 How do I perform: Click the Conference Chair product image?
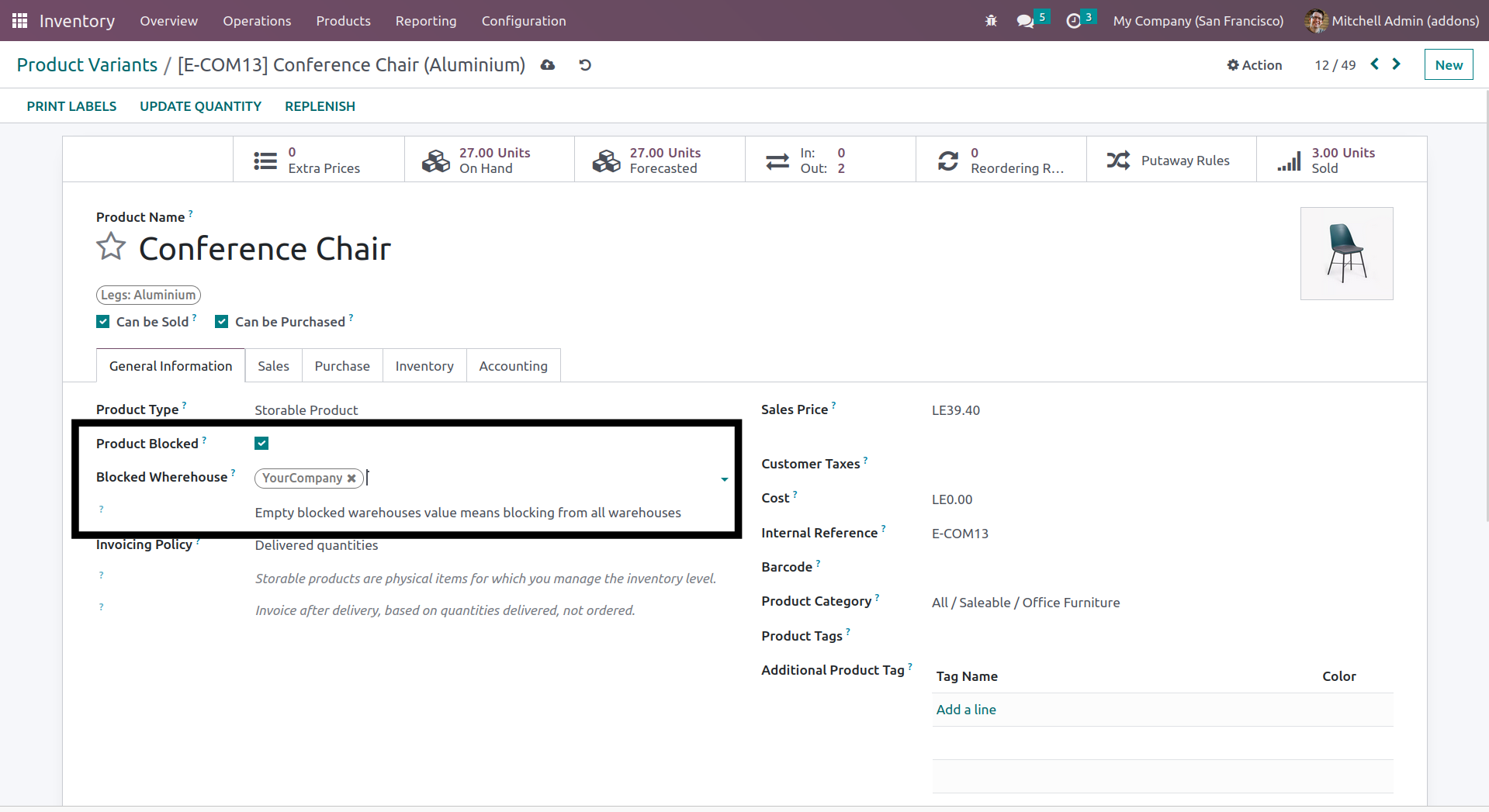click(1346, 254)
